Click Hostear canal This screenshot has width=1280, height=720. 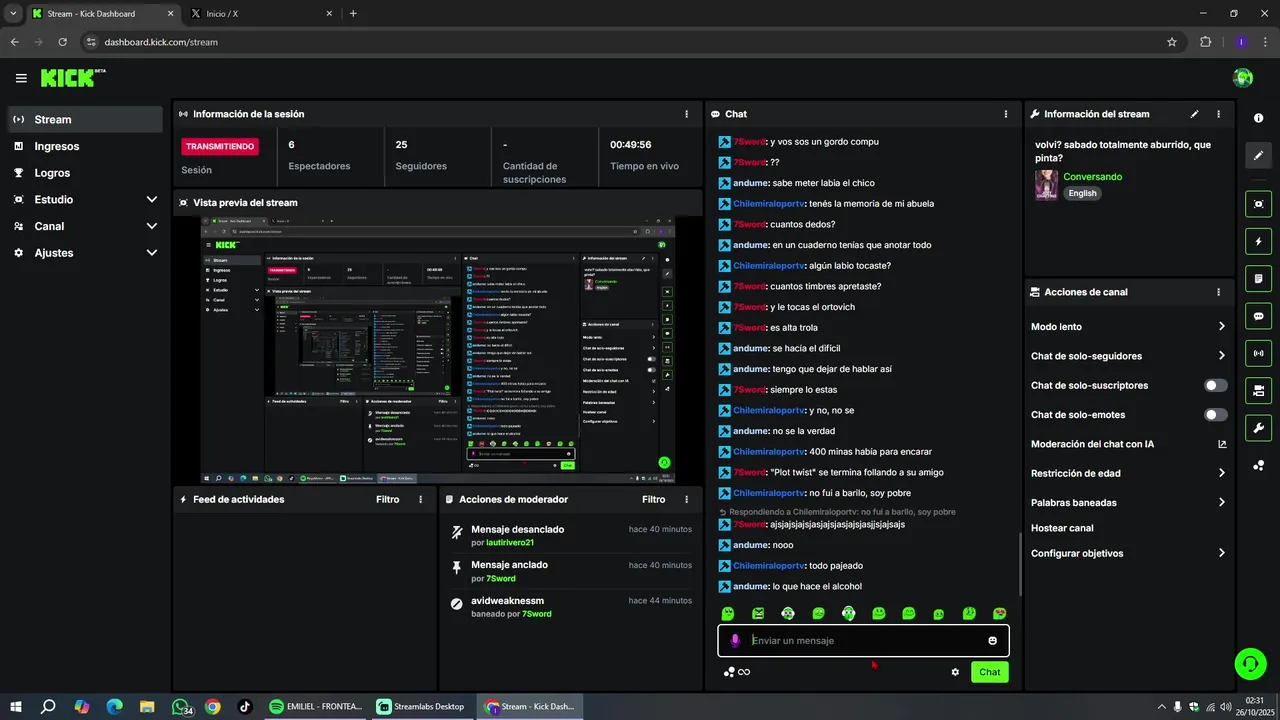pos(1062,528)
